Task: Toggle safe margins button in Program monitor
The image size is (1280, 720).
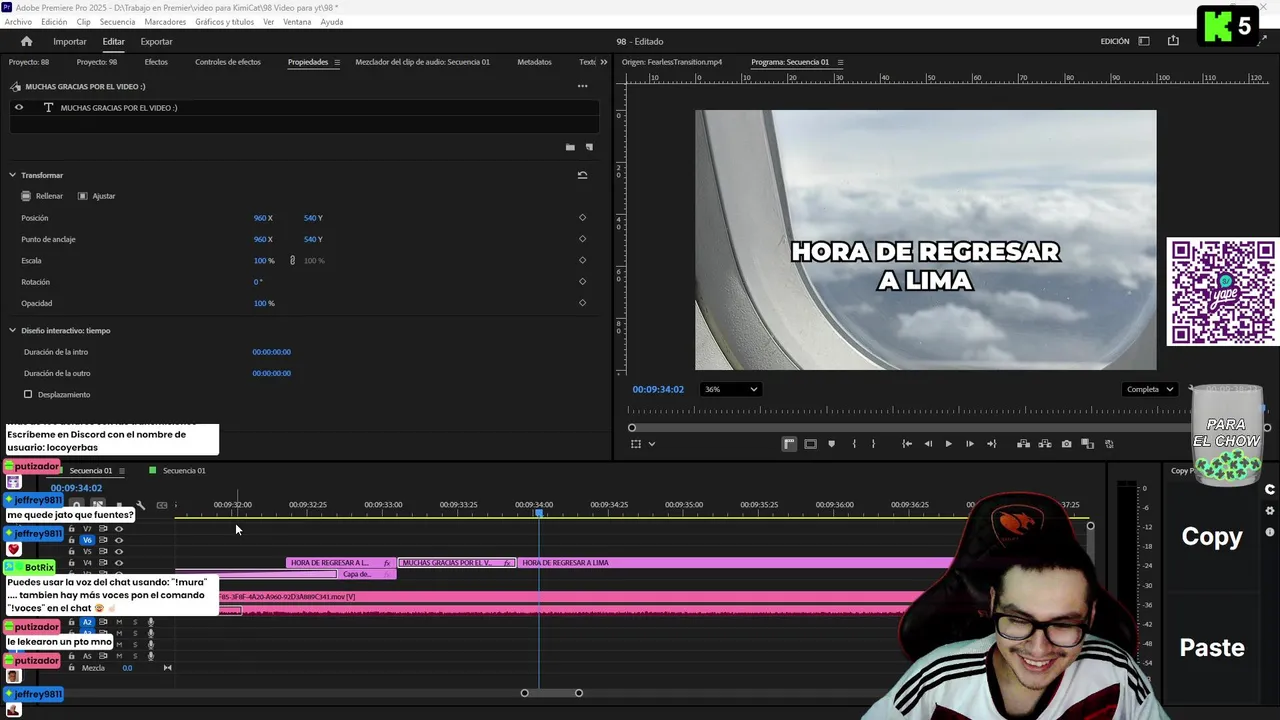Action: 810,444
